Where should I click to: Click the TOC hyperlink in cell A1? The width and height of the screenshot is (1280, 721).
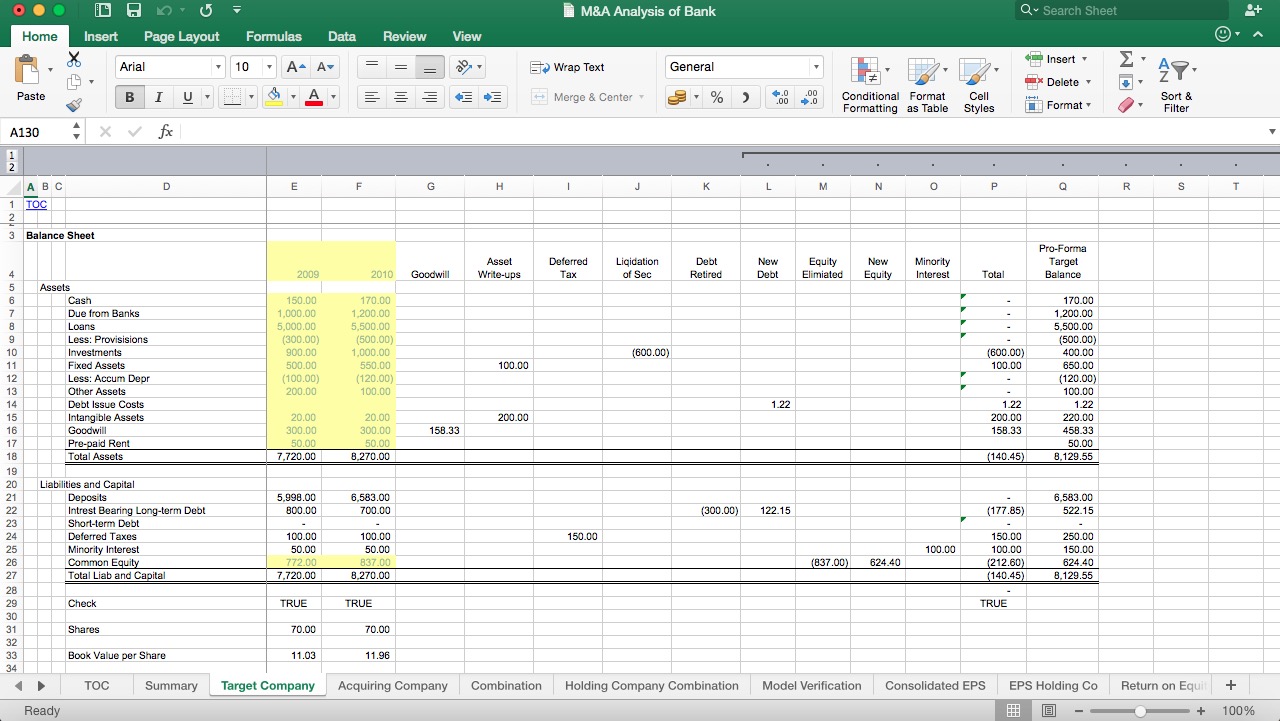[36, 204]
